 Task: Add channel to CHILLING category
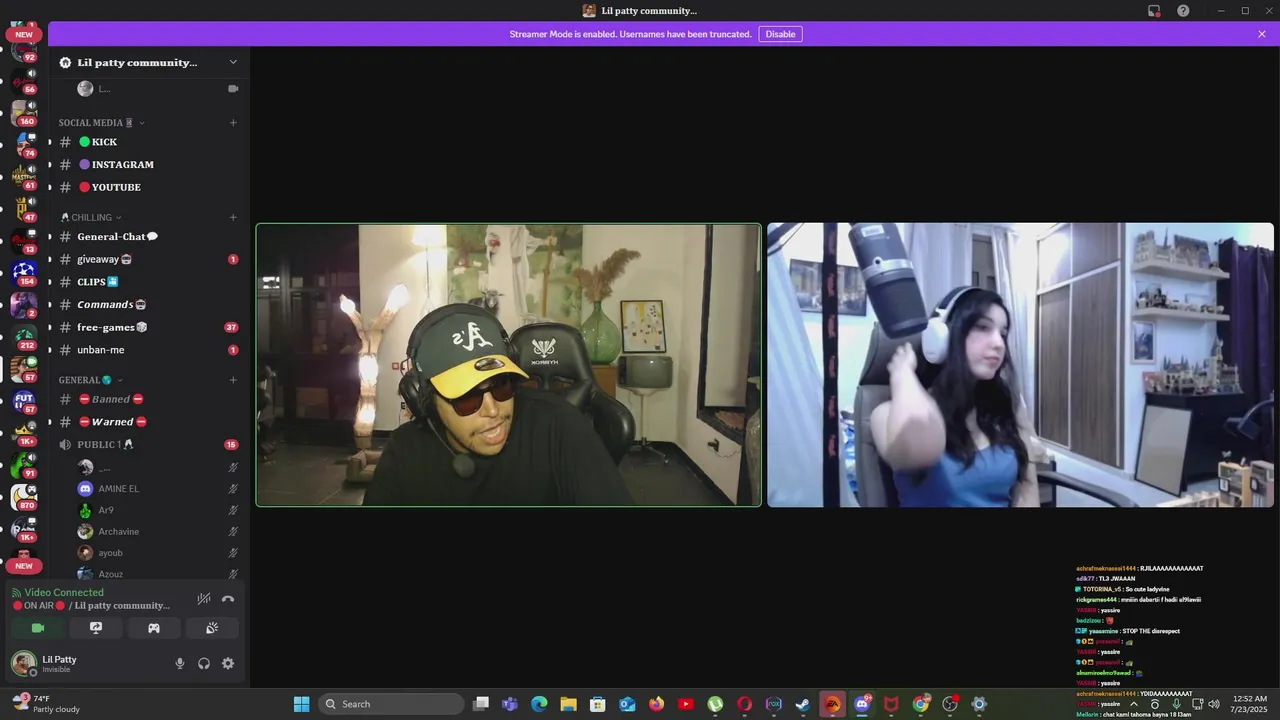pos(233,217)
